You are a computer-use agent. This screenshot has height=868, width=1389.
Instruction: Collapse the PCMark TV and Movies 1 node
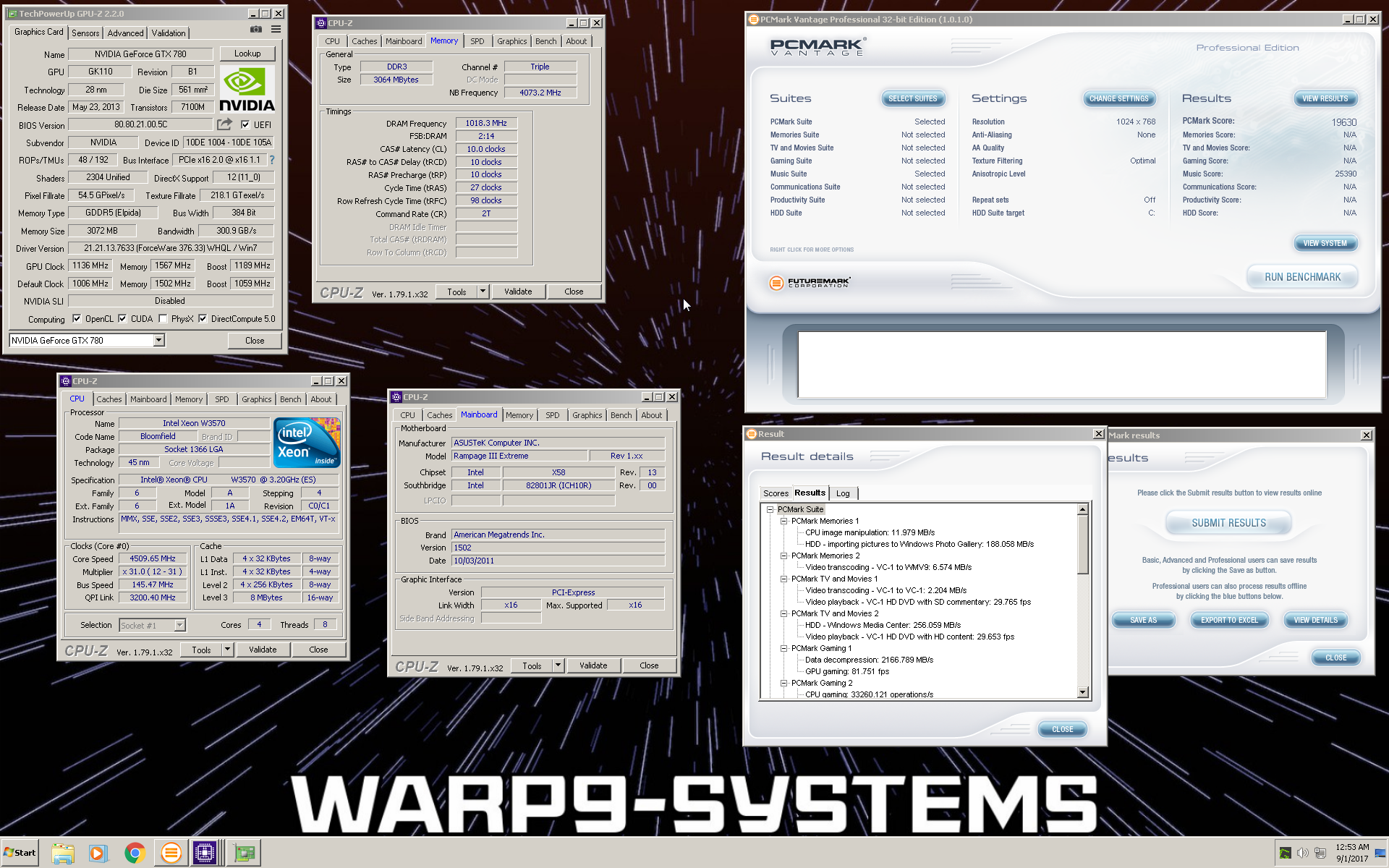(x=783, y=579)
